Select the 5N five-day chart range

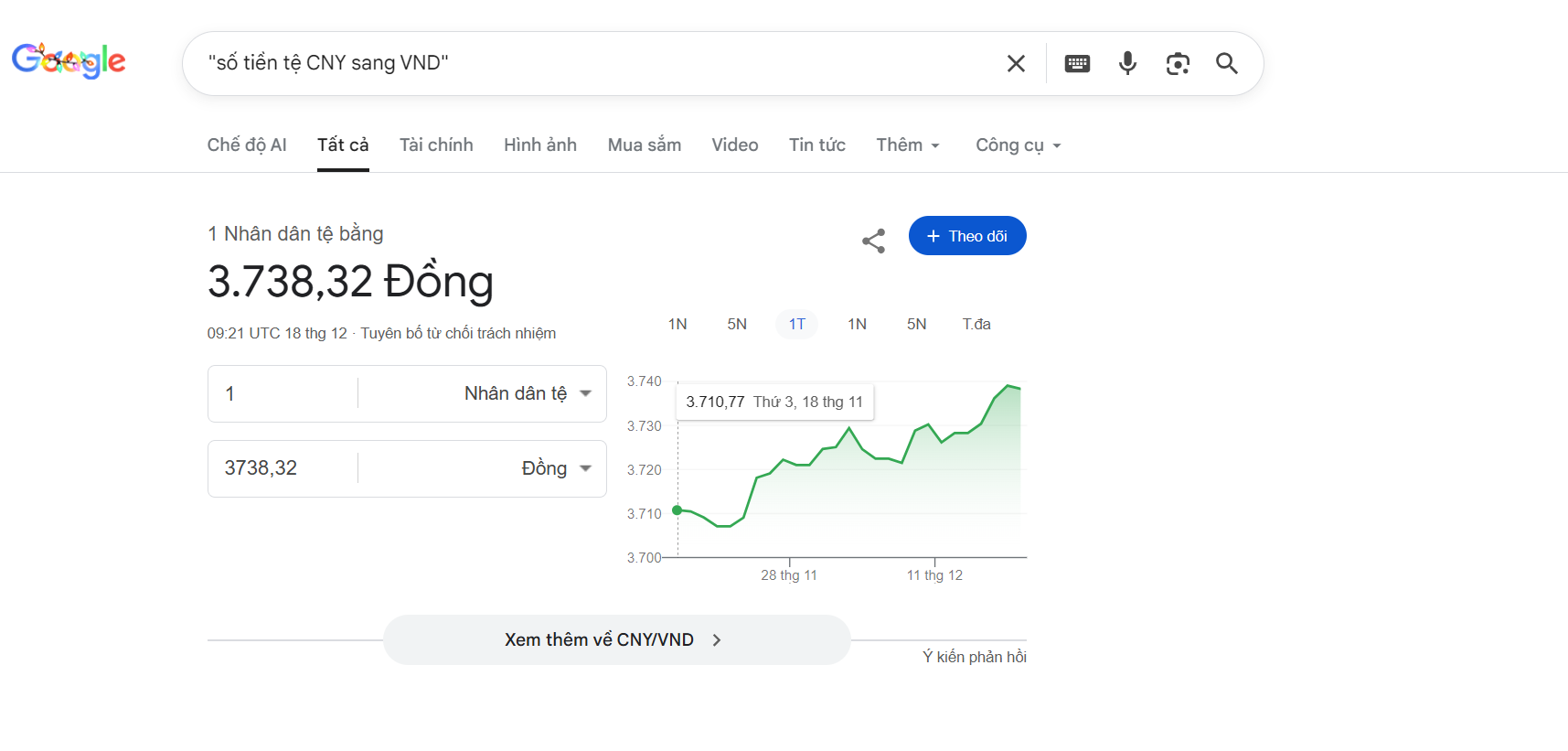tap(737, 324)
